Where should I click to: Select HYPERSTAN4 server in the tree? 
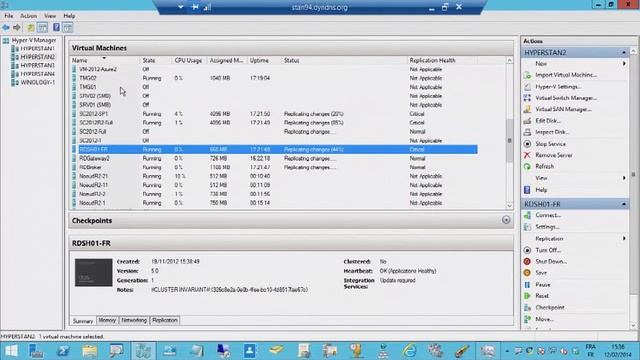(37, 74)
